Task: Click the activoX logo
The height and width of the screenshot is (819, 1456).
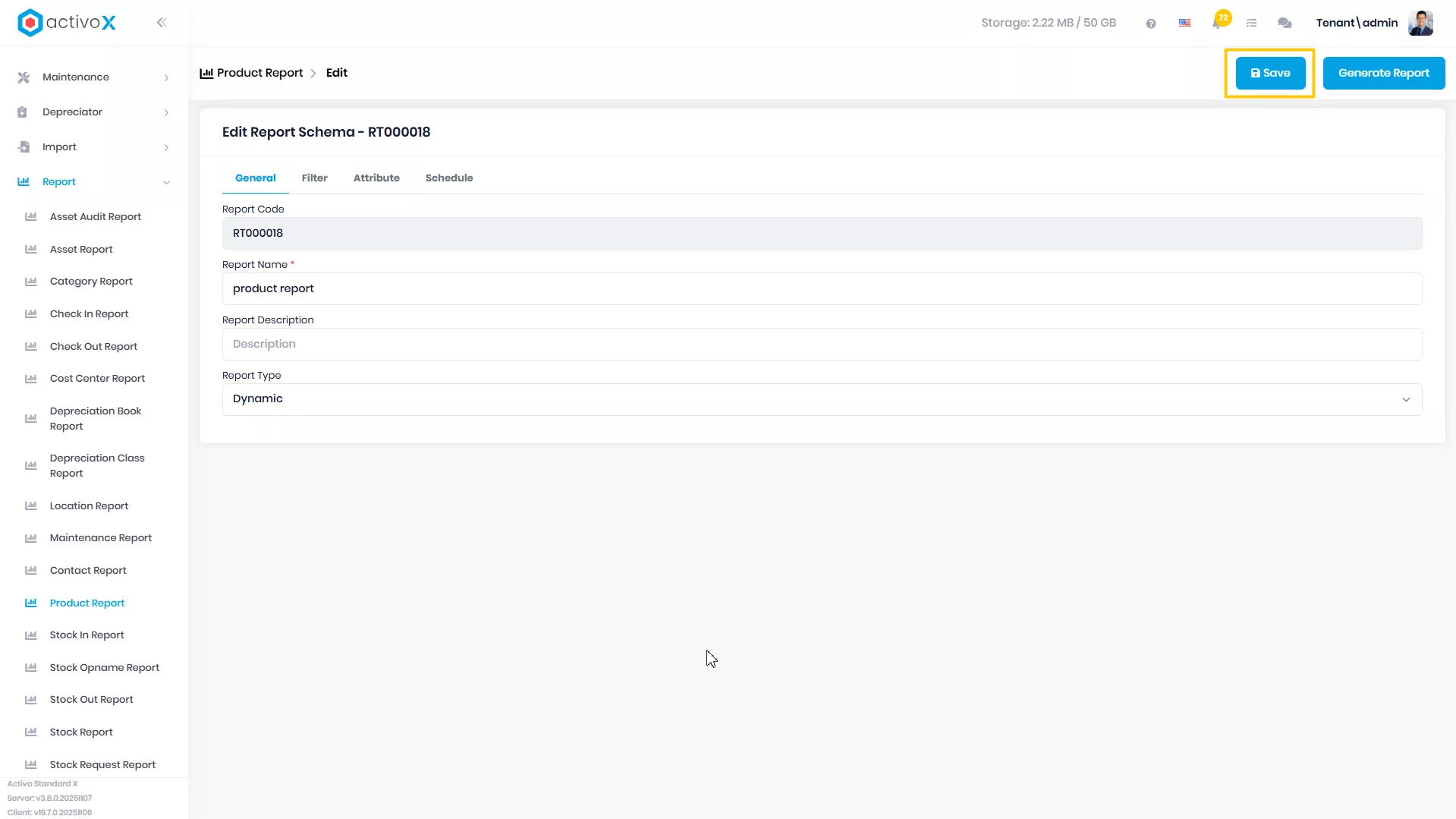Action: [67, 23]
